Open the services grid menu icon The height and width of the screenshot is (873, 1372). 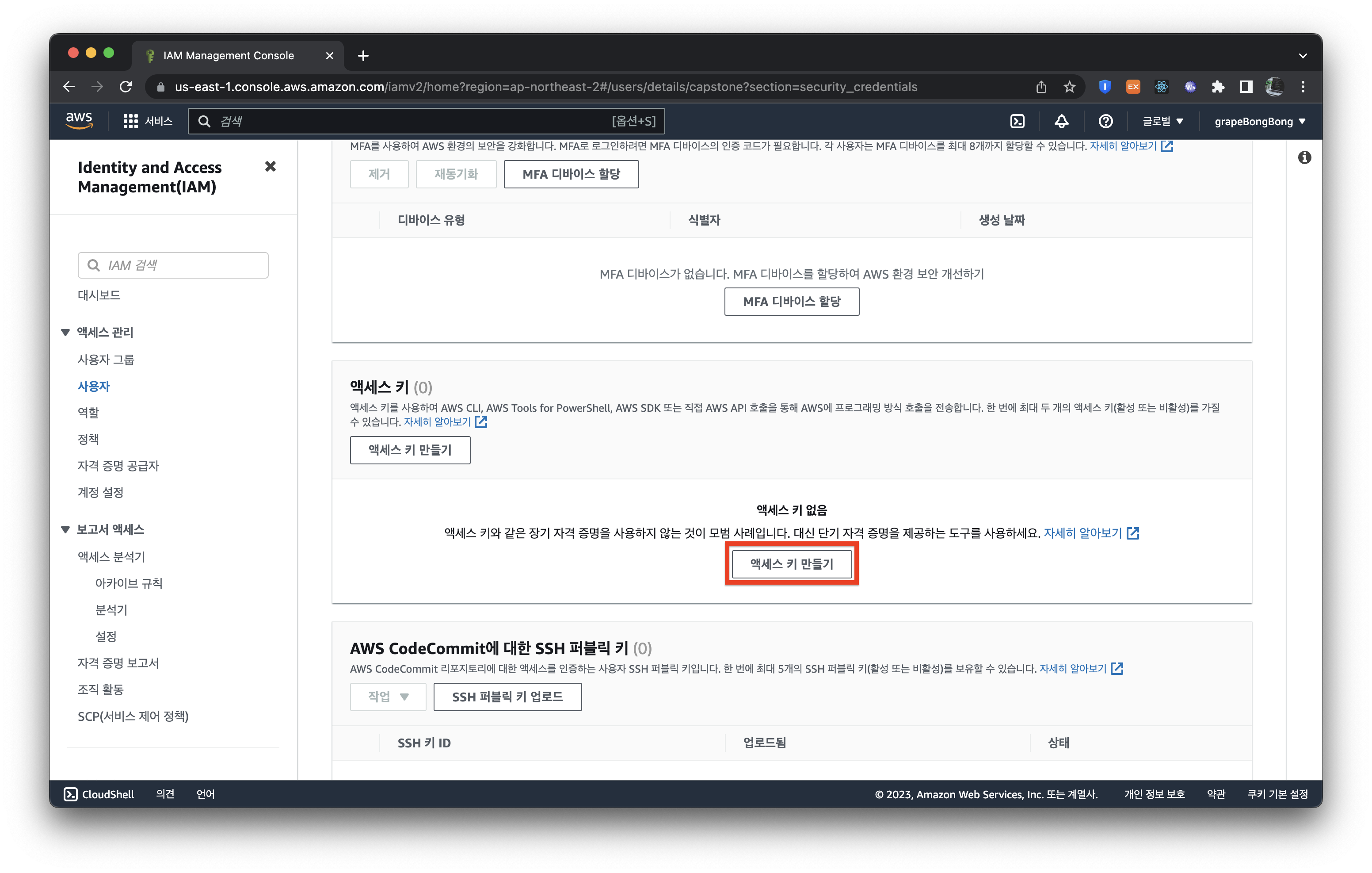[130, 121]
